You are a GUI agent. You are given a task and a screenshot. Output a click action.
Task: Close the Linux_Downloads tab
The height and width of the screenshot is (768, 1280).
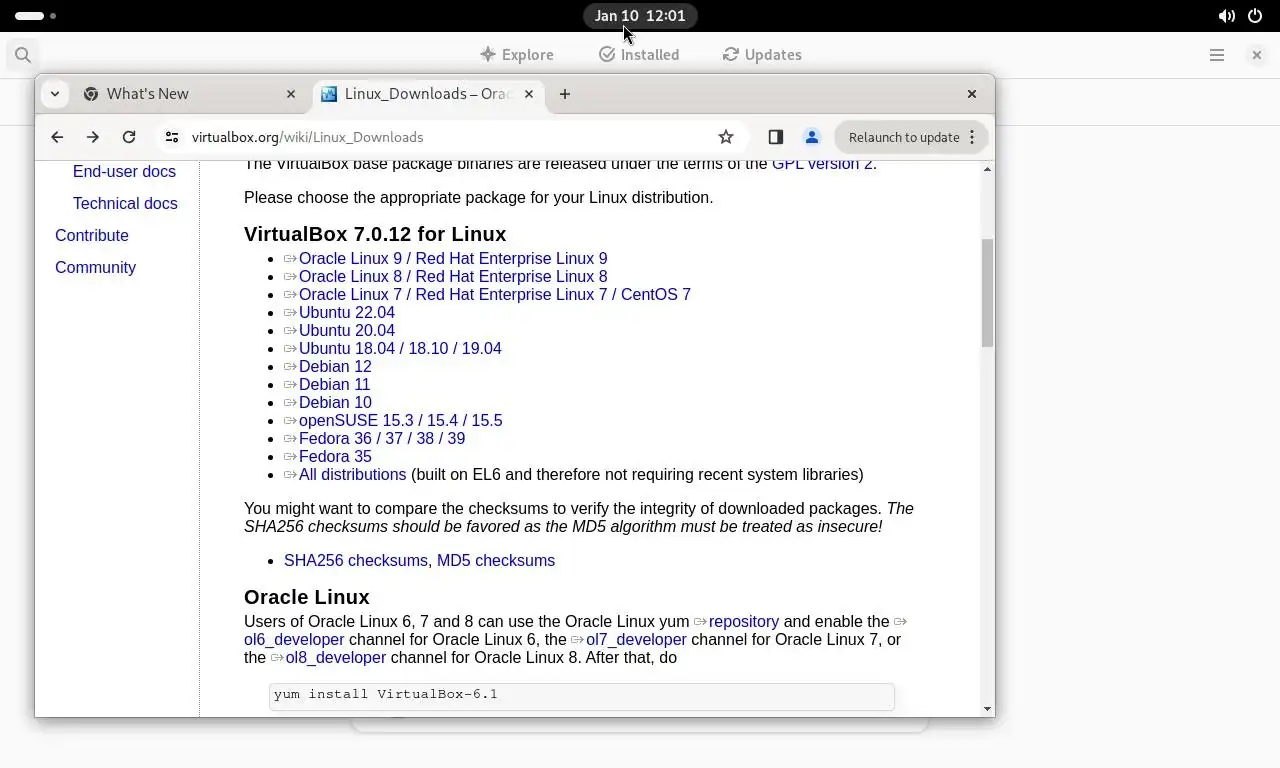coord(529,94)
